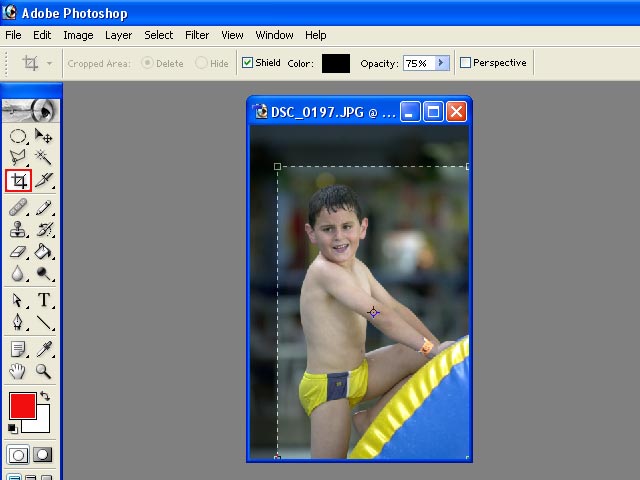Select the Elliptical Marquee tool
Viewport: 640px width, 480px height.
point(18,136)
